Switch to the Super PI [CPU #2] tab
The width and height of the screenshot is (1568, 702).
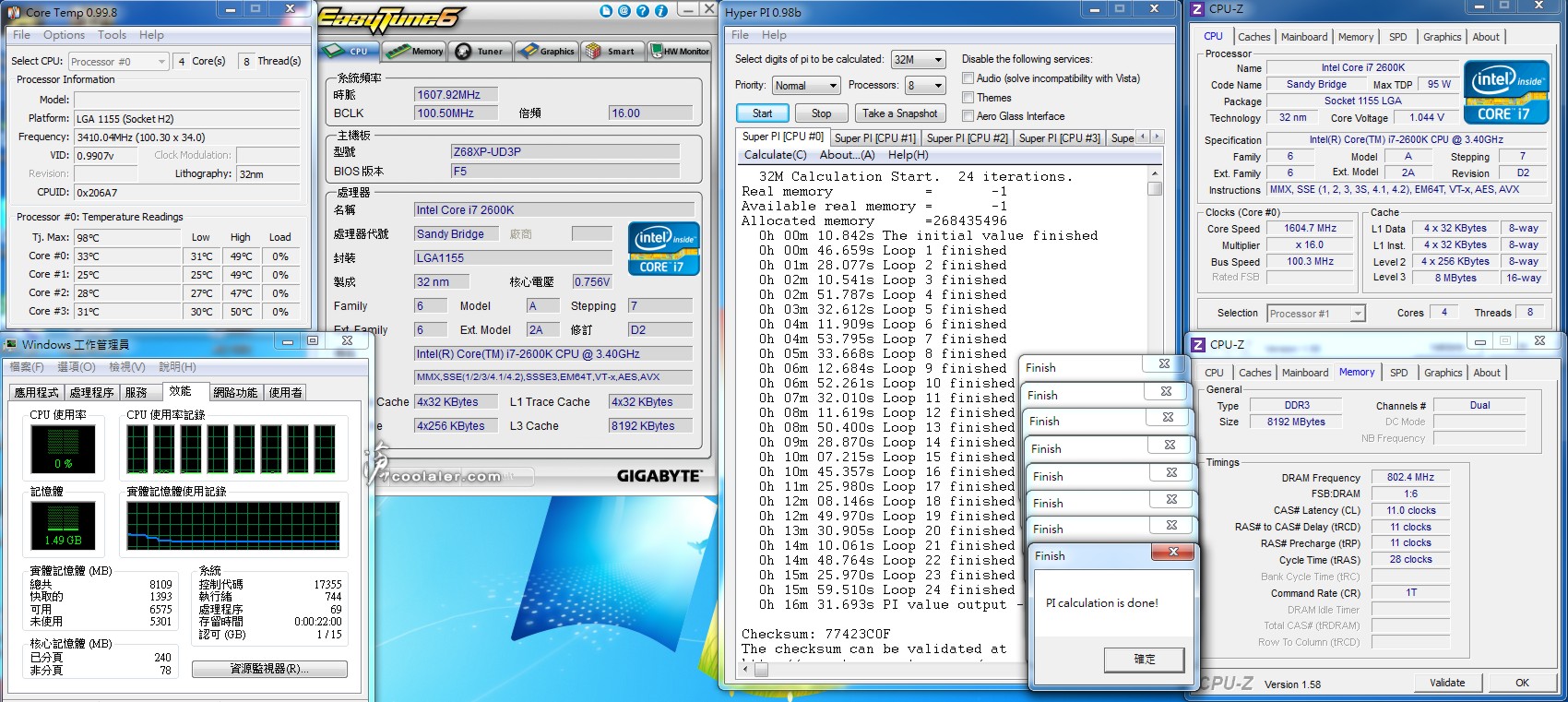[967, 137]
